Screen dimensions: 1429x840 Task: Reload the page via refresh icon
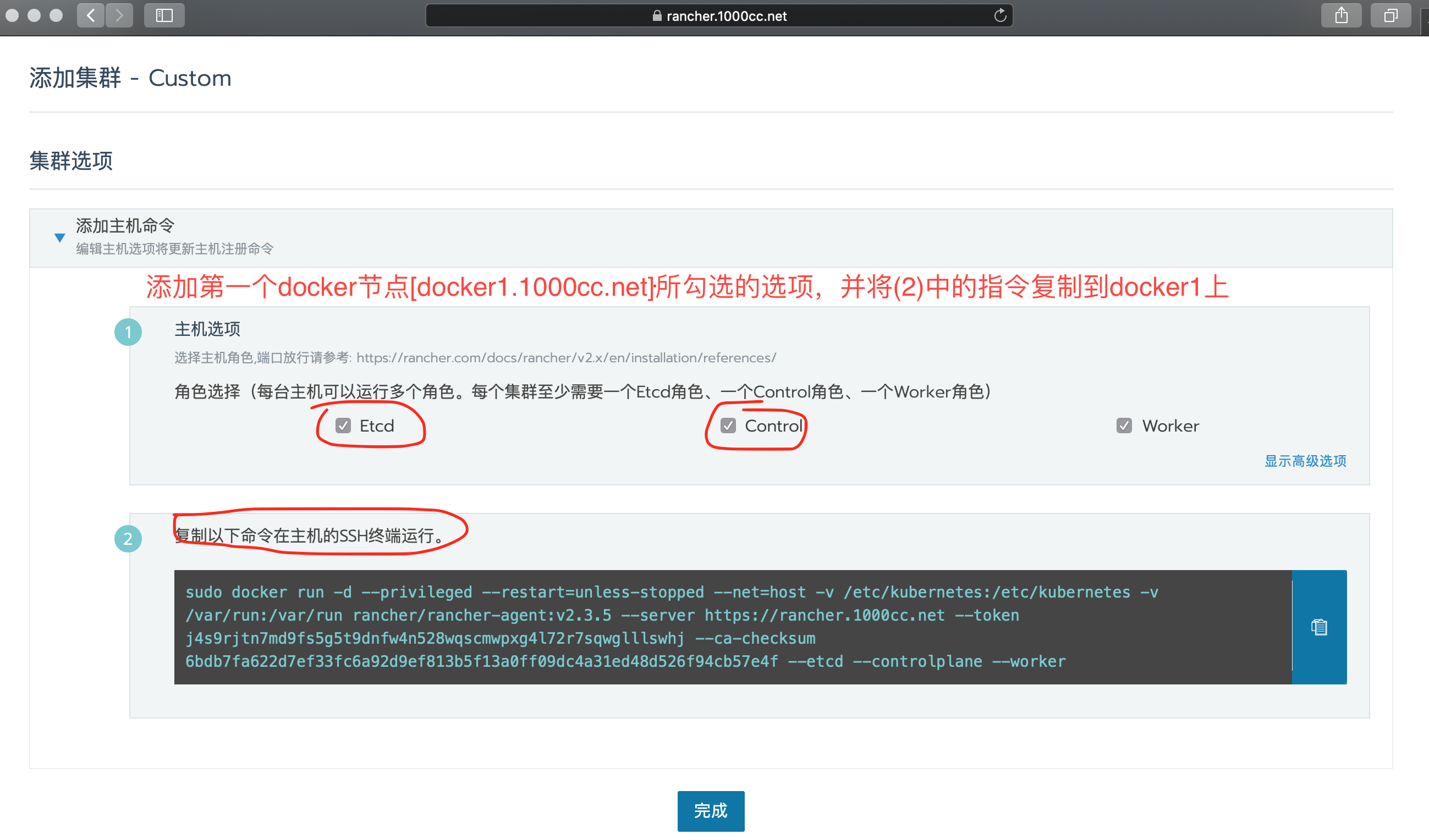click(1001, 15)
